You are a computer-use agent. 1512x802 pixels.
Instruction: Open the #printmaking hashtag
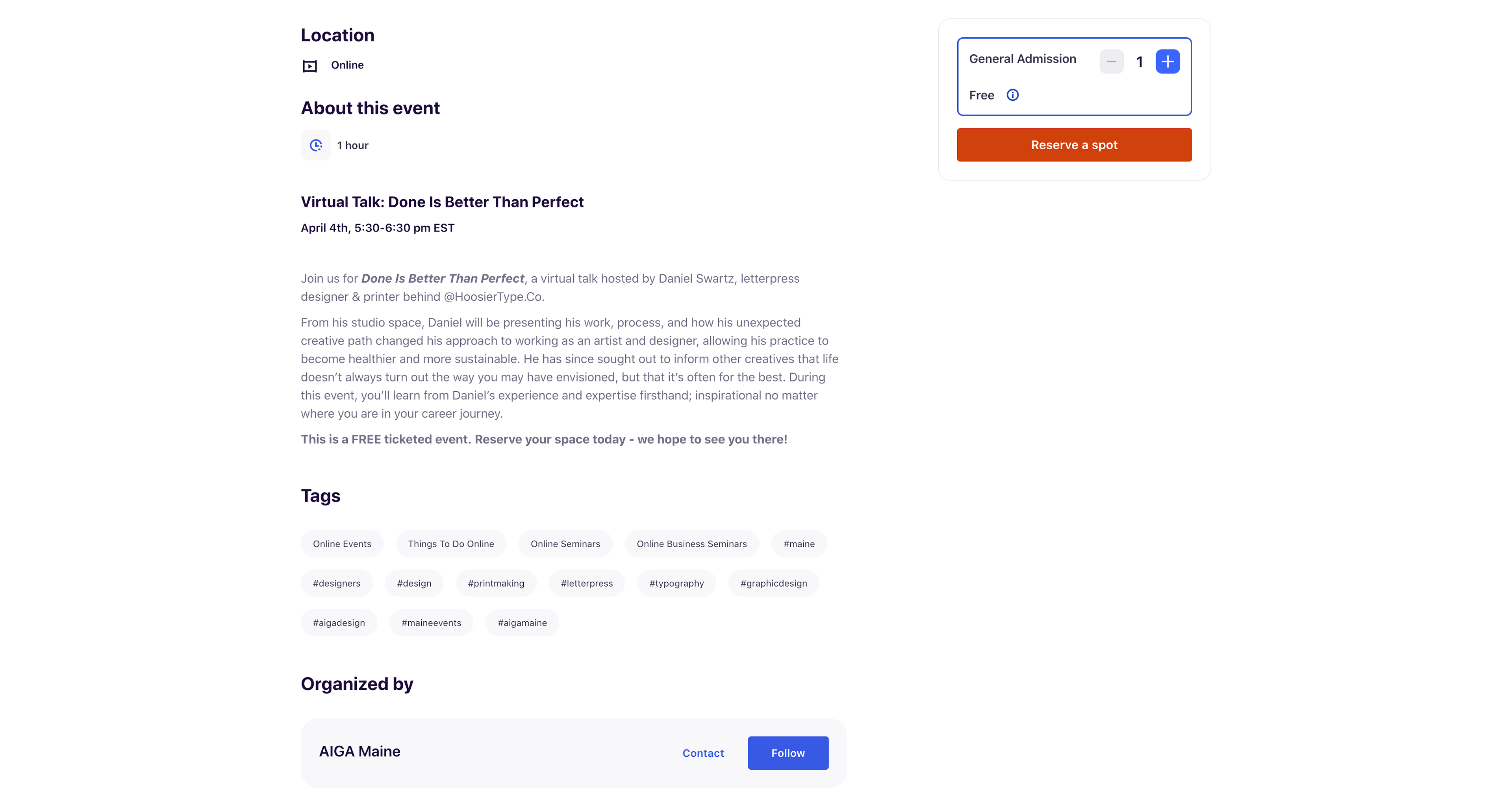[x=496, y=583]
